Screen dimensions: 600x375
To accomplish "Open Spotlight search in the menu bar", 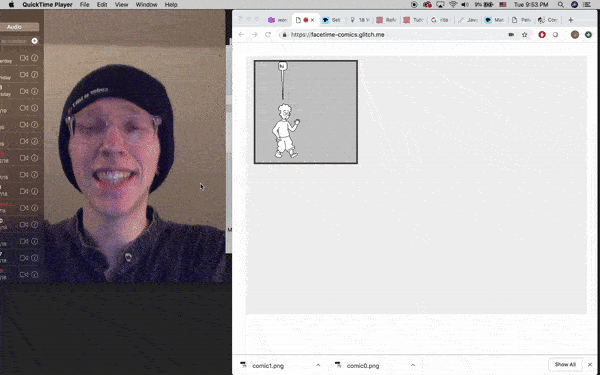I will click(x=561, y=5).
